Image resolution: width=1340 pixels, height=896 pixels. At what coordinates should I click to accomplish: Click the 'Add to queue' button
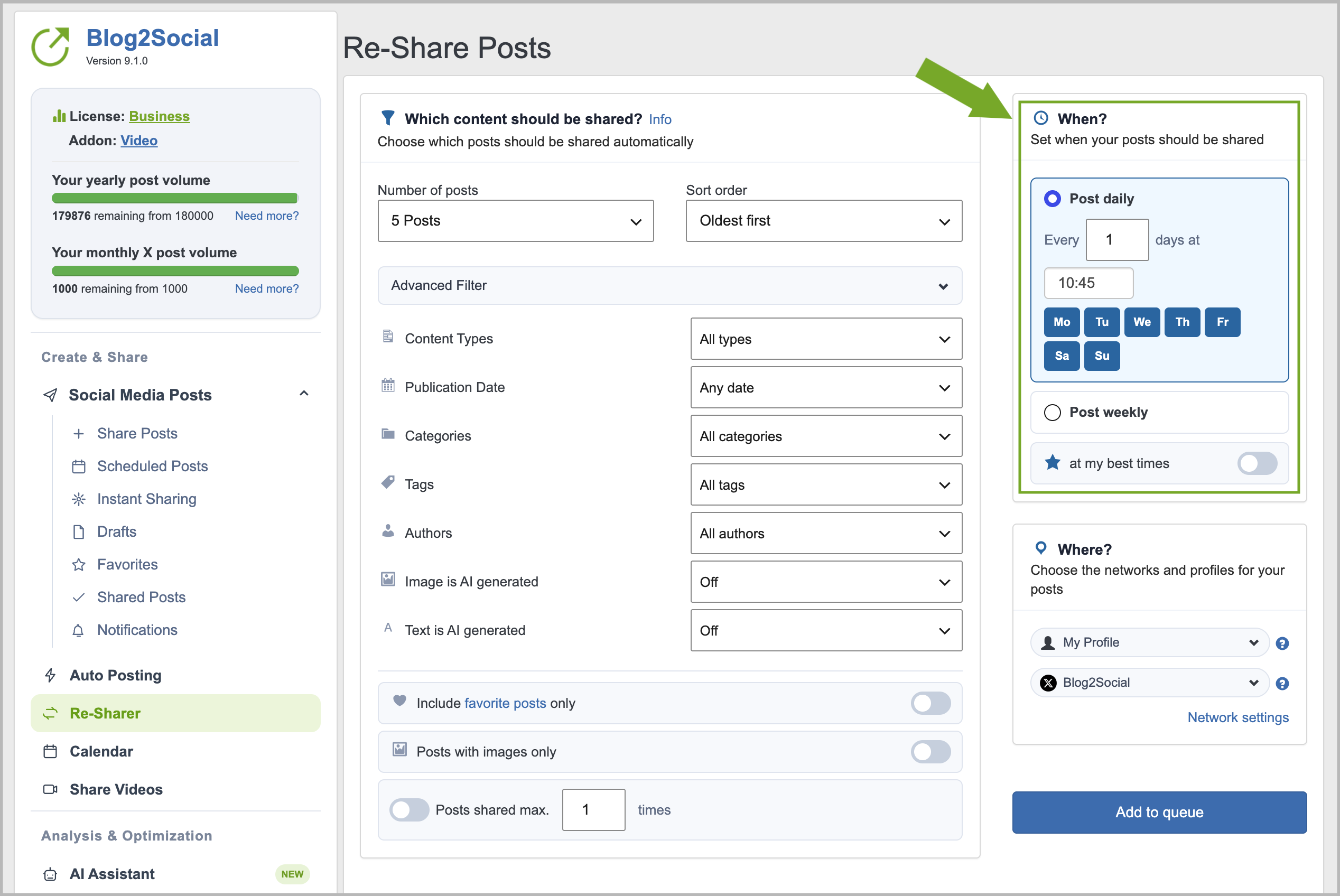pyautogui.click(x=1159, y=812)
